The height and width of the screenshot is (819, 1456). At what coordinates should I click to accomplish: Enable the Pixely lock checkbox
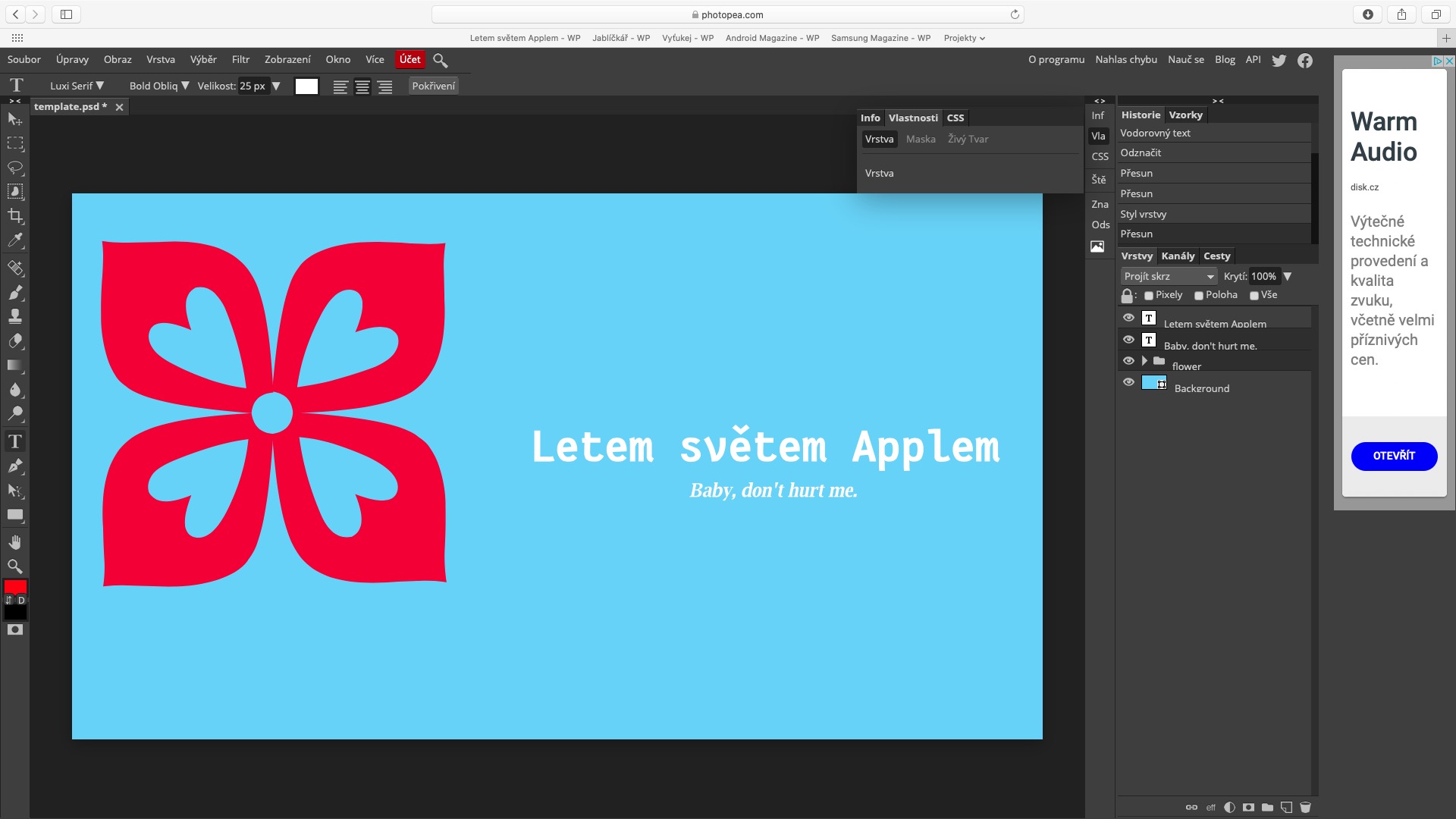(1149, 296)
